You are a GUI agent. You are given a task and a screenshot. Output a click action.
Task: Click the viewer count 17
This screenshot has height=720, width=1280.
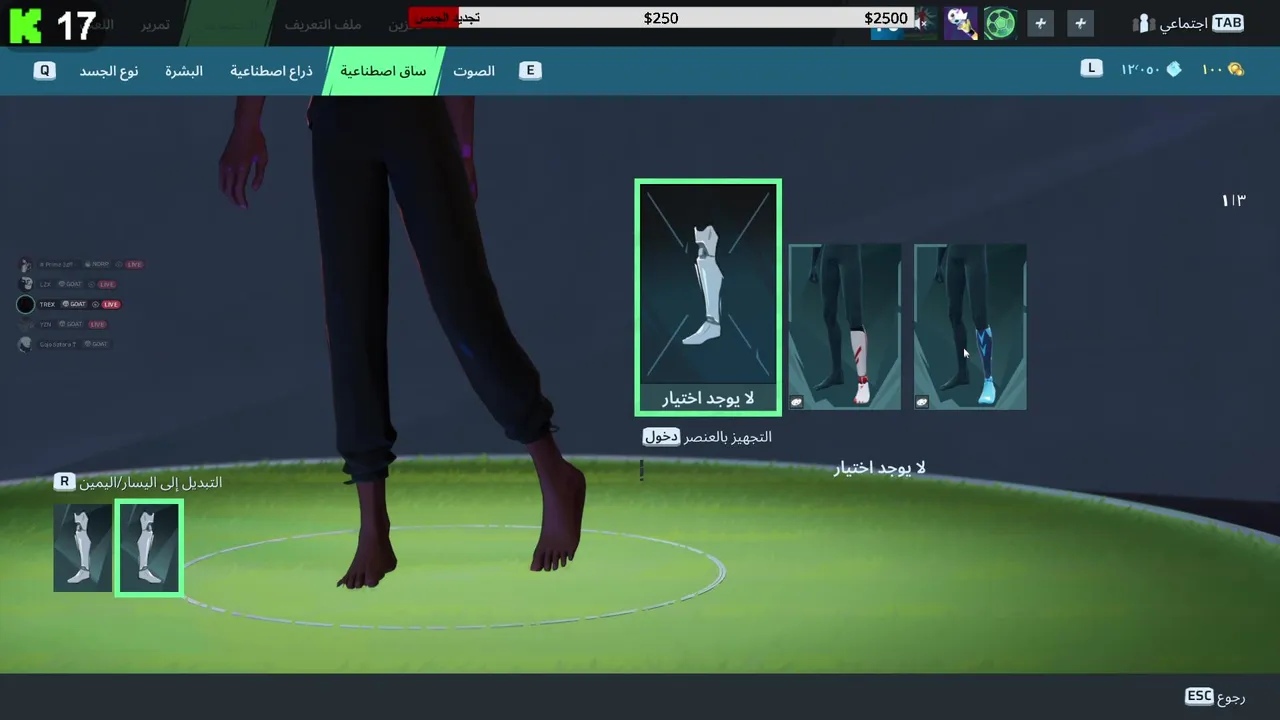(x=76, y=26)
